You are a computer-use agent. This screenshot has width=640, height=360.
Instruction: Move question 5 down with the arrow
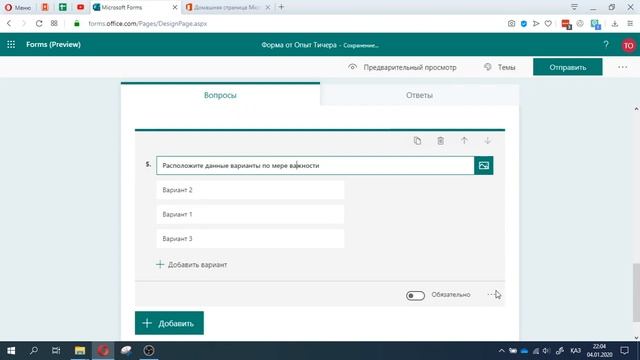tap(487, 141)
